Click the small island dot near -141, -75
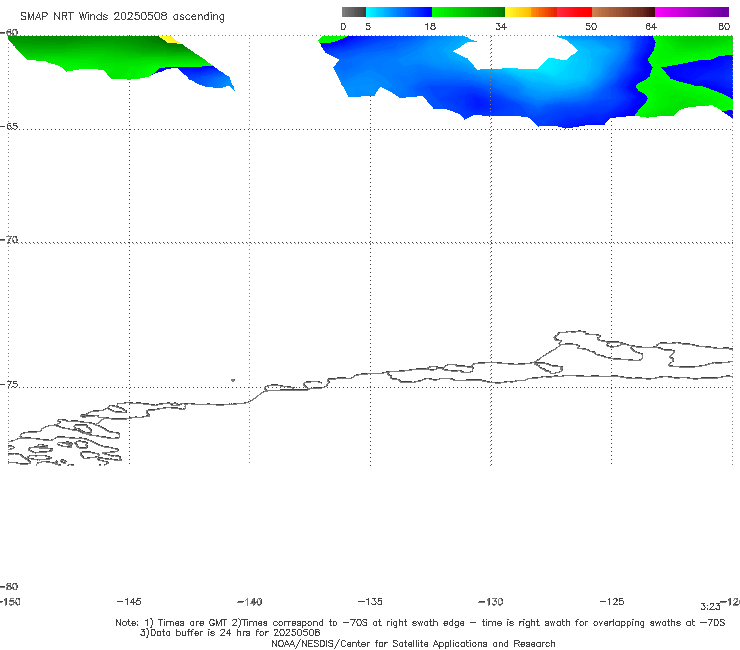740x650 pixels. point(233,380)
